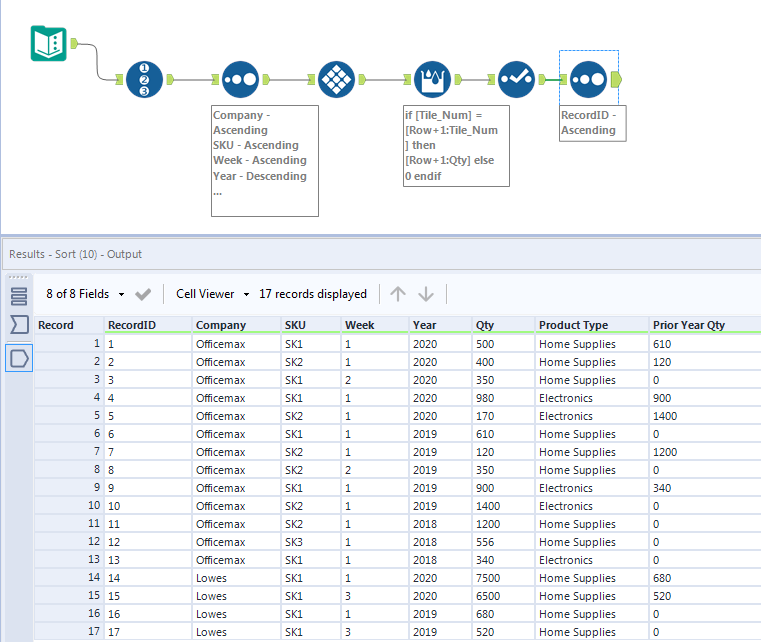Select the Tile tool node
The width and height of the screenshot is (761, 642).
point(337,79)
